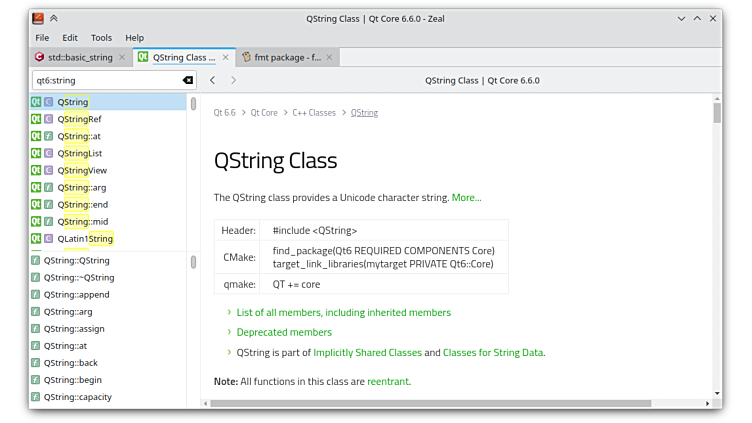752x423 pixels.
Task: Click the More... link after class description
Action: 466,198
